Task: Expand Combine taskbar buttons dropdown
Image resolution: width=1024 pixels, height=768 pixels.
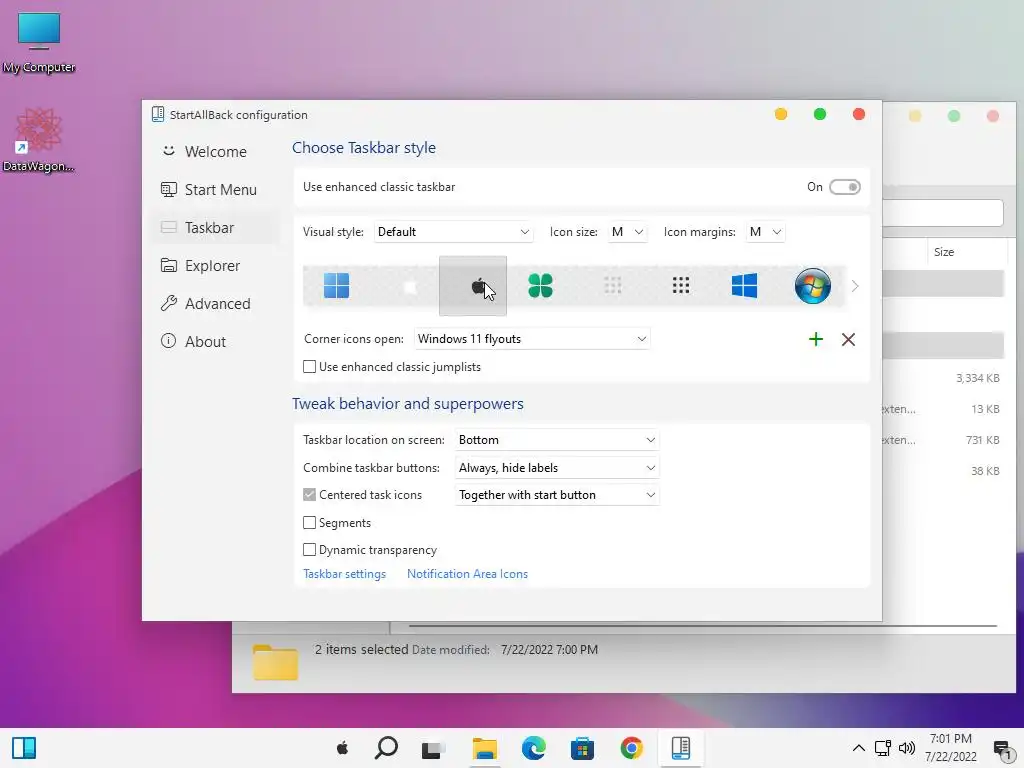Action: pyautogui.click(x=556, y=468)
